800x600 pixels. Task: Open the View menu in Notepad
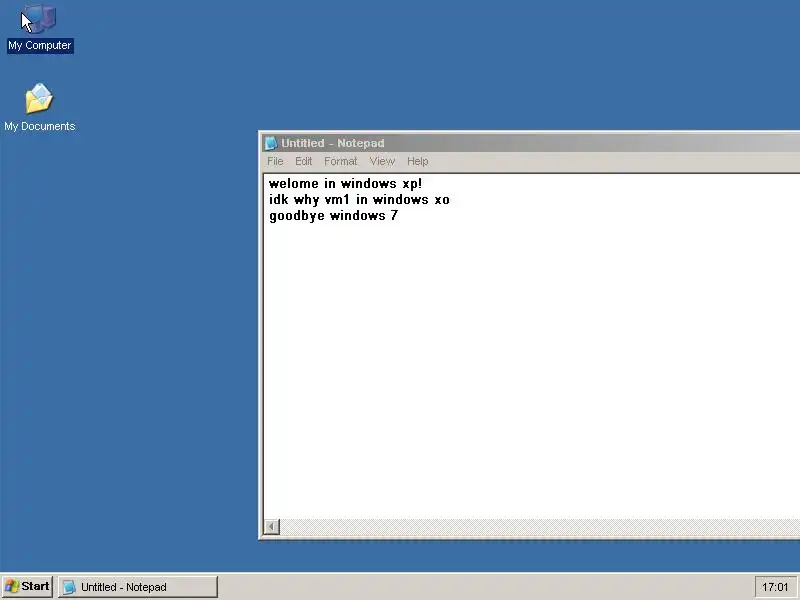click(382, 161)
